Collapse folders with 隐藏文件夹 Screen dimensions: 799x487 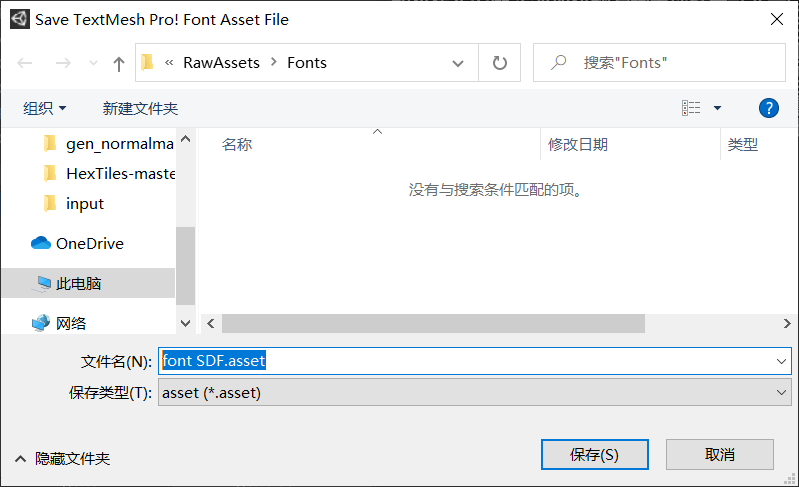(x=63, y=458)
